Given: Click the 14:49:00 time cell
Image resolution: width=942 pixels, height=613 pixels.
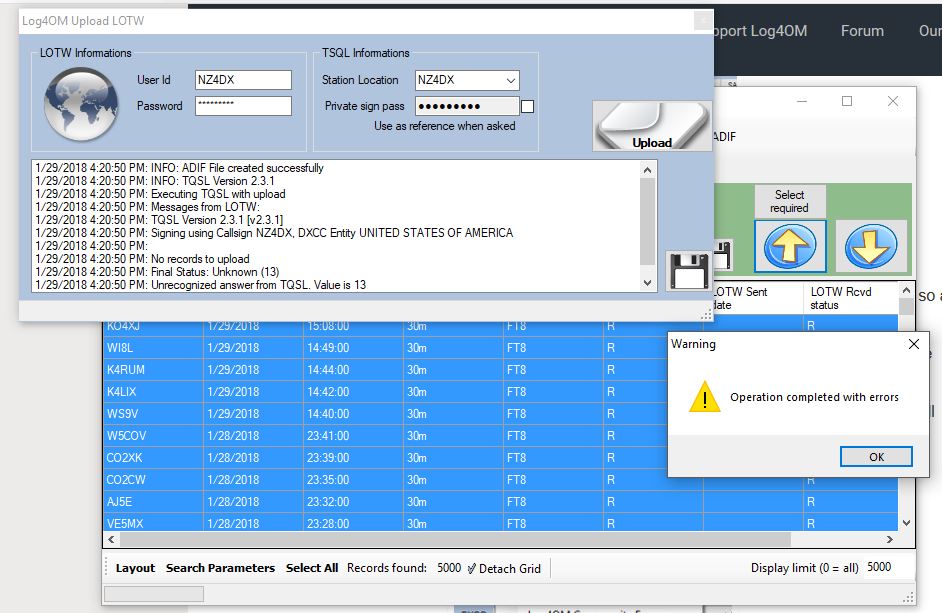Looking at the screenshot, I should coord(353,348).
